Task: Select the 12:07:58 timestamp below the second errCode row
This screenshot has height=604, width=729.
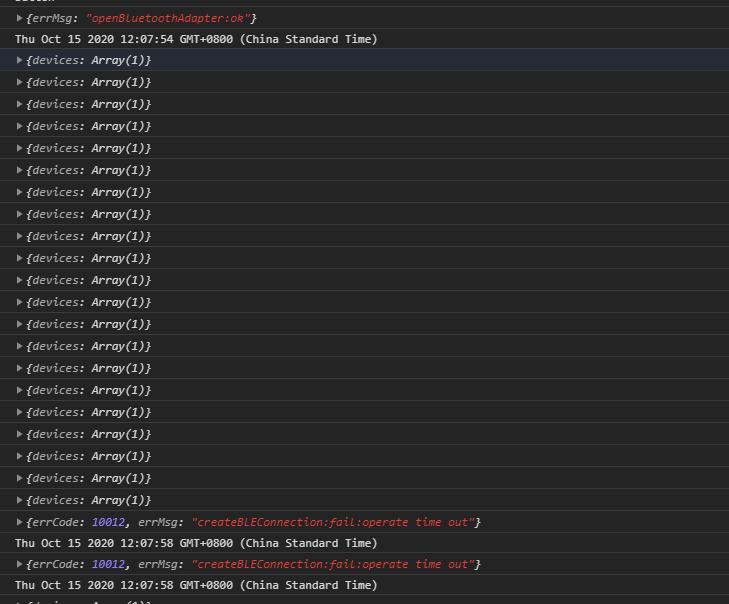Action: [x=196, y=585]
